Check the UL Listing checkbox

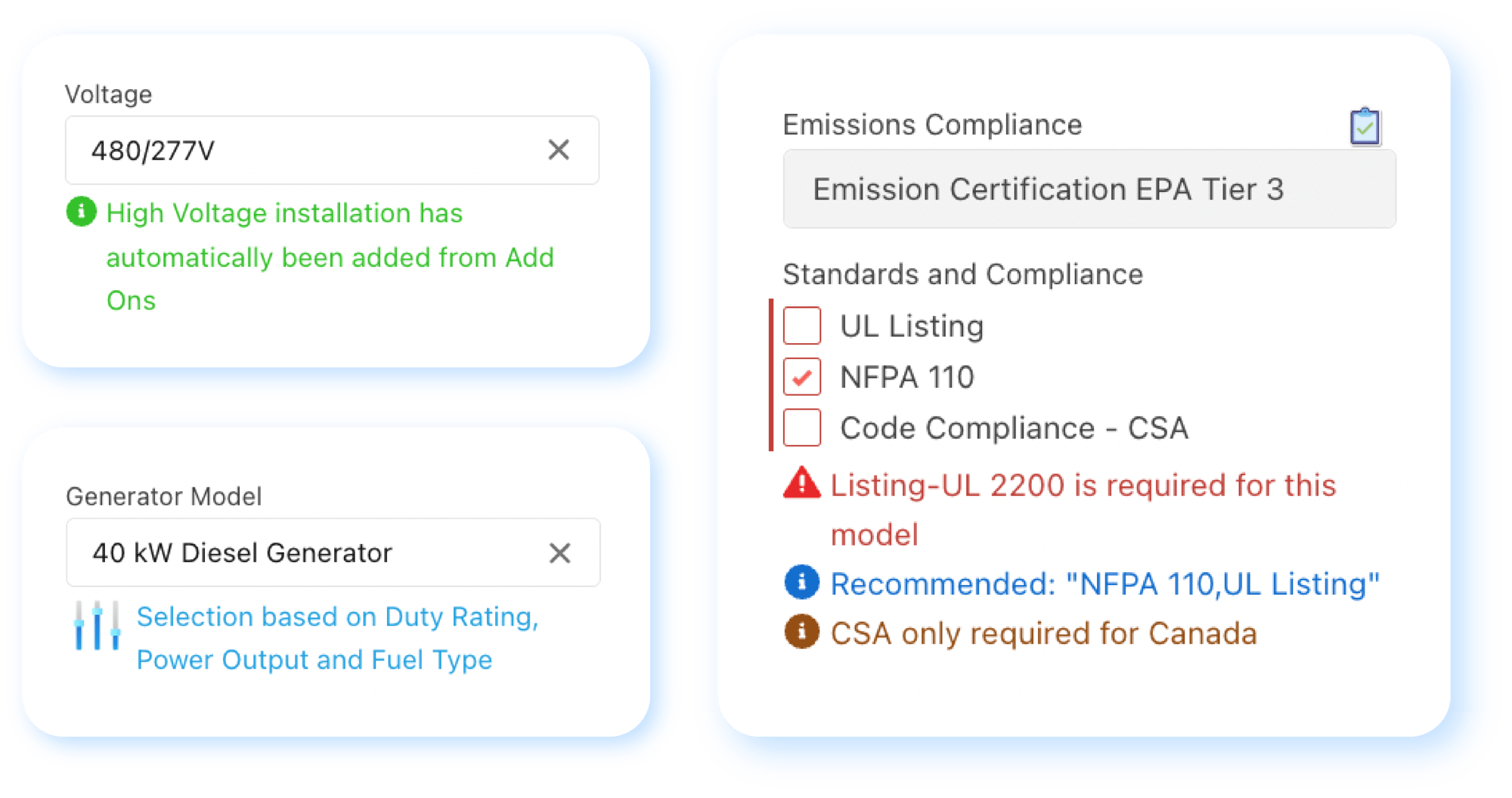pos(802,326)
